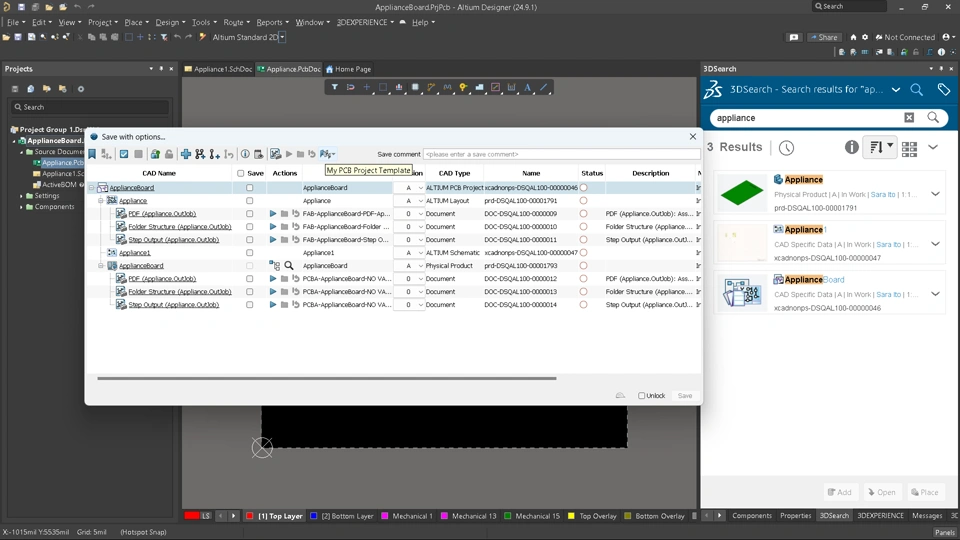The width and height of the screenshot is (960, 540).
Task: Click the Panels button in status bar
Action: (945, 532)
